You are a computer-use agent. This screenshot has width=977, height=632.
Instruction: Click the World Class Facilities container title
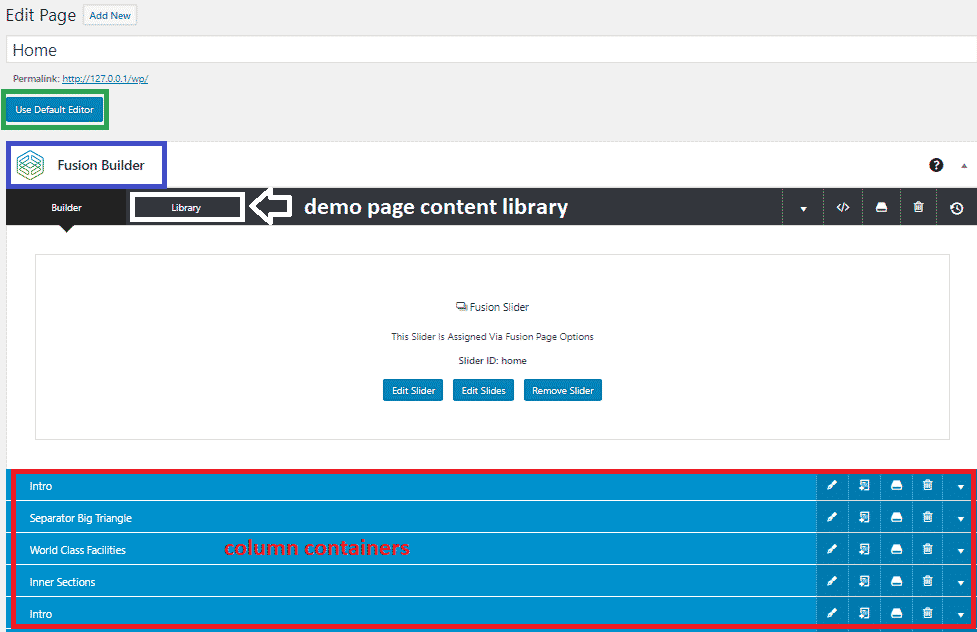coord(77,550)
